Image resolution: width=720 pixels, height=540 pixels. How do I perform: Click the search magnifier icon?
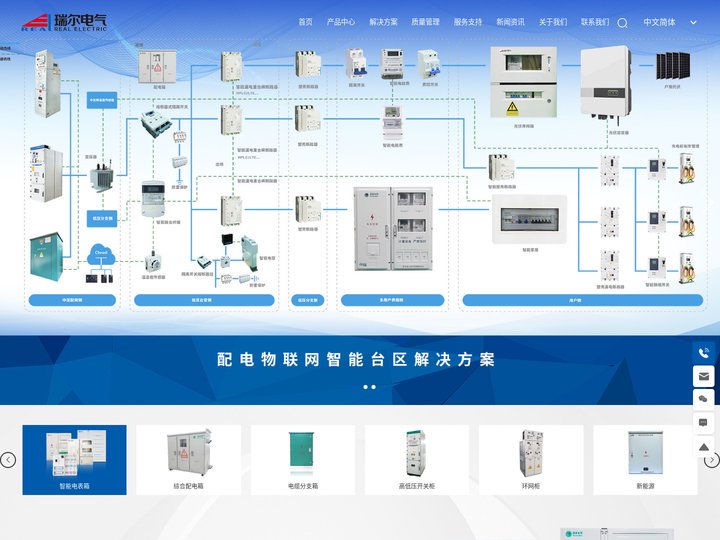[x=622, y=23]
